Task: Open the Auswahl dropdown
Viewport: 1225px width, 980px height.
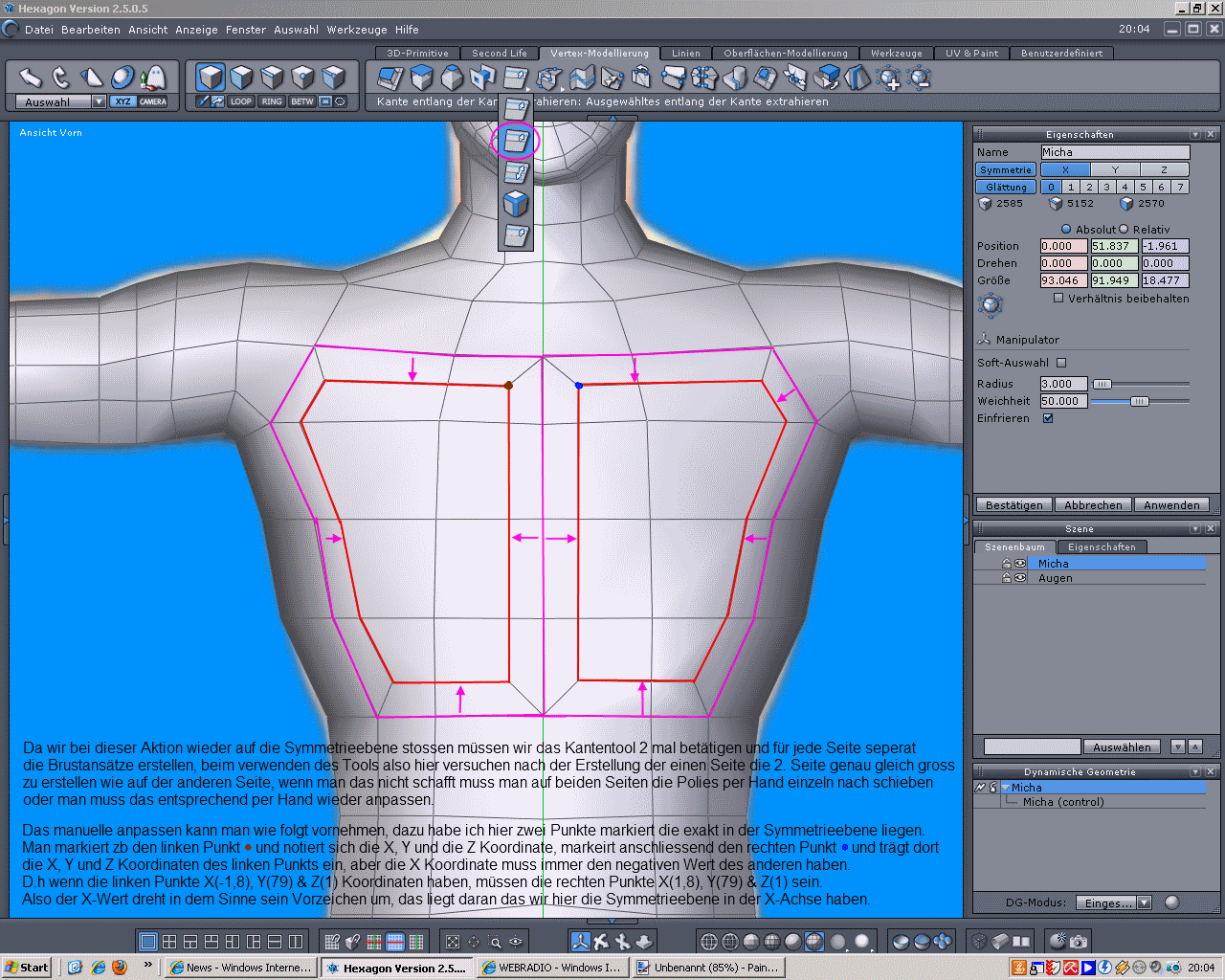Action: 99,101
